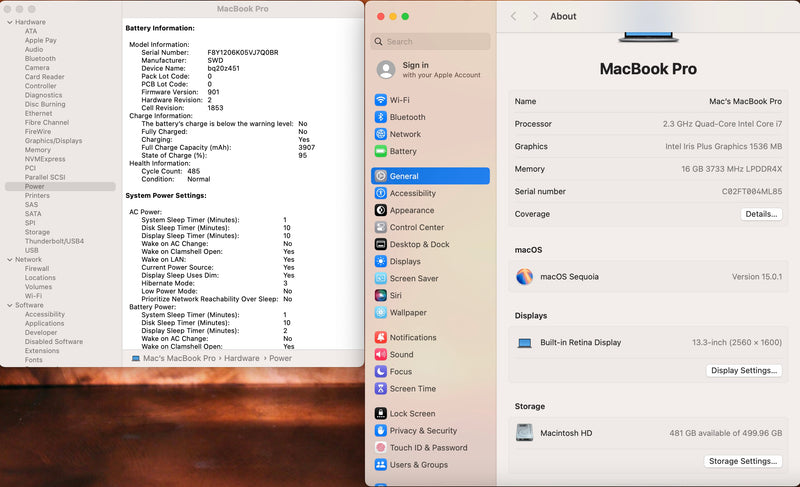Click Full Charge Capacity value 3907
This screenshot has height=487, width=800.
(307, 147)
